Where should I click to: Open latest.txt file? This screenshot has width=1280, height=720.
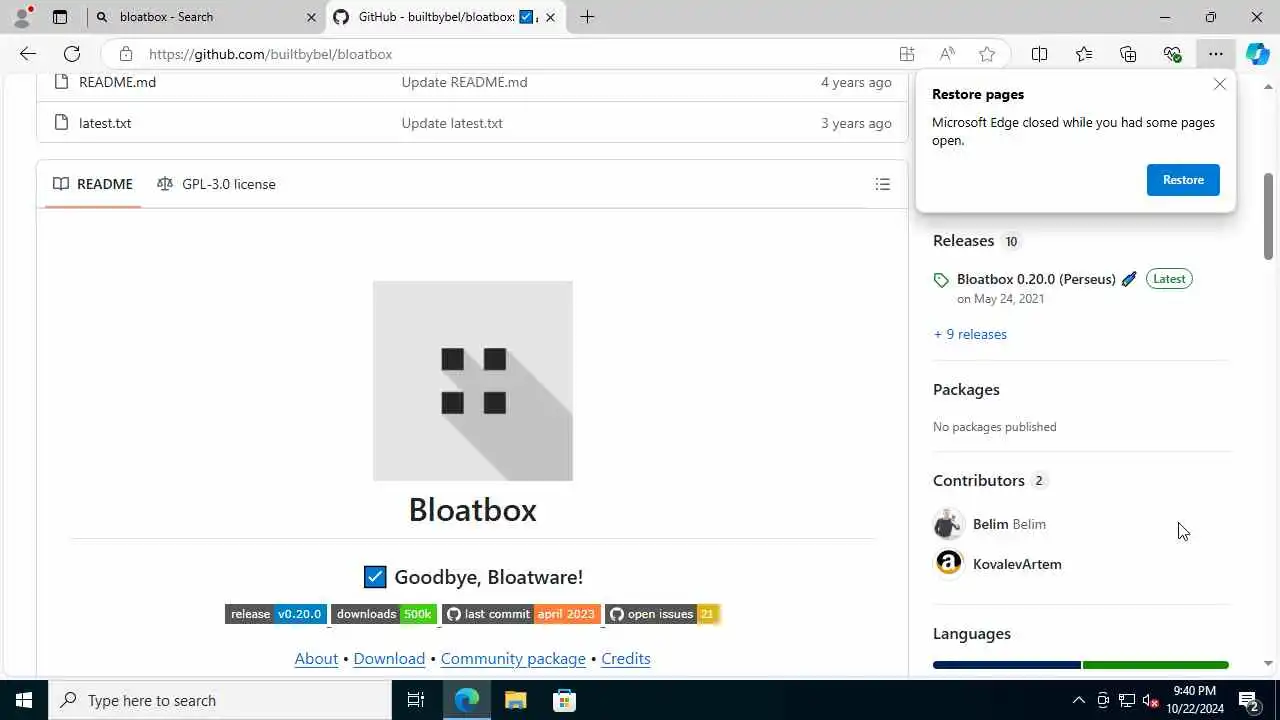pos(105,123)
